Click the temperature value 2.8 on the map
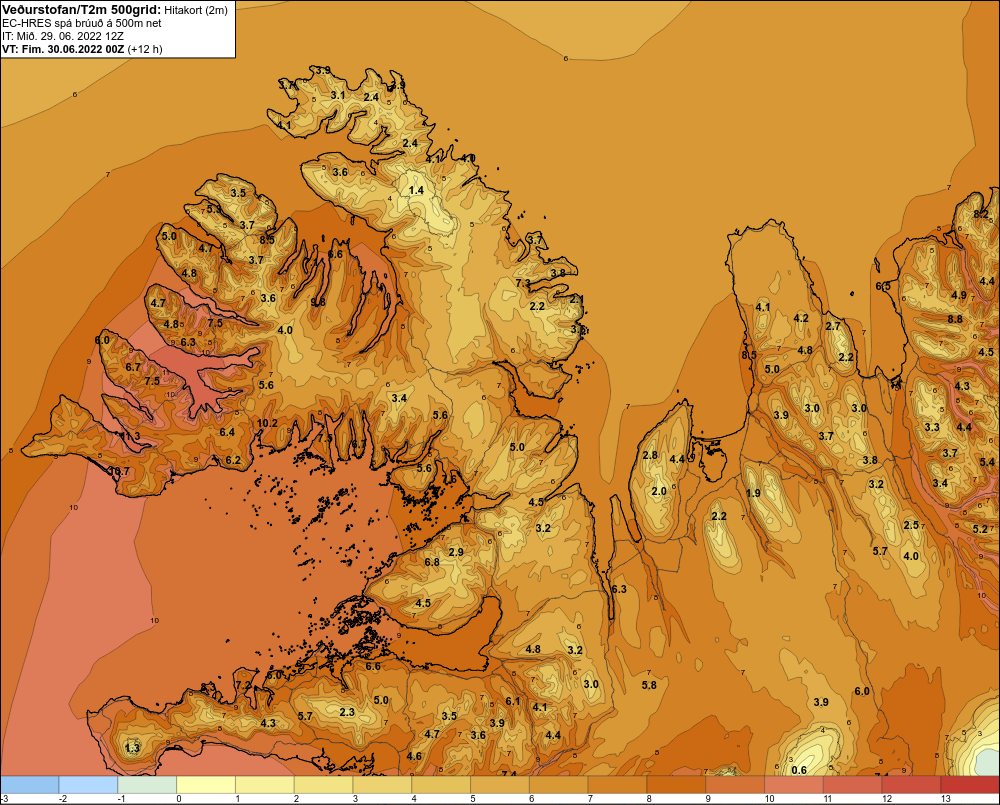Viewport: 1000px width, 805px height. click(650, 455)
